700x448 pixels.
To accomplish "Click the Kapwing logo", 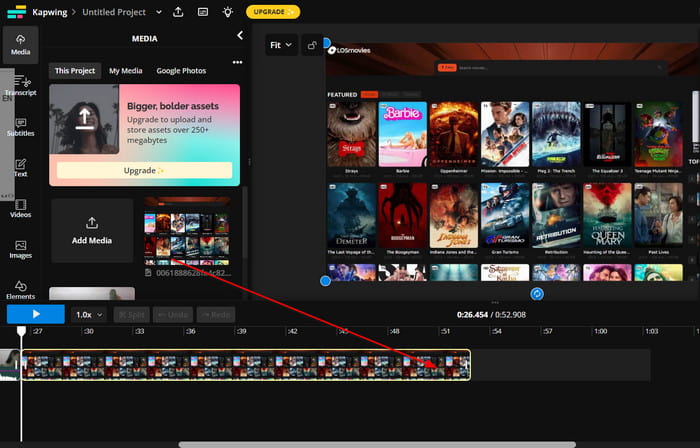I will pyautogui.click(x=17, y=12).
